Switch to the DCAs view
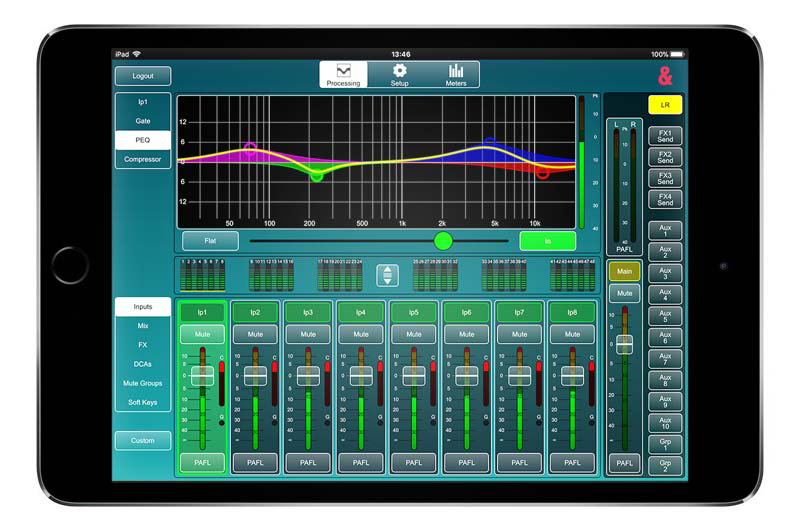Screen dimensions: 800x531 coord(142,364)
